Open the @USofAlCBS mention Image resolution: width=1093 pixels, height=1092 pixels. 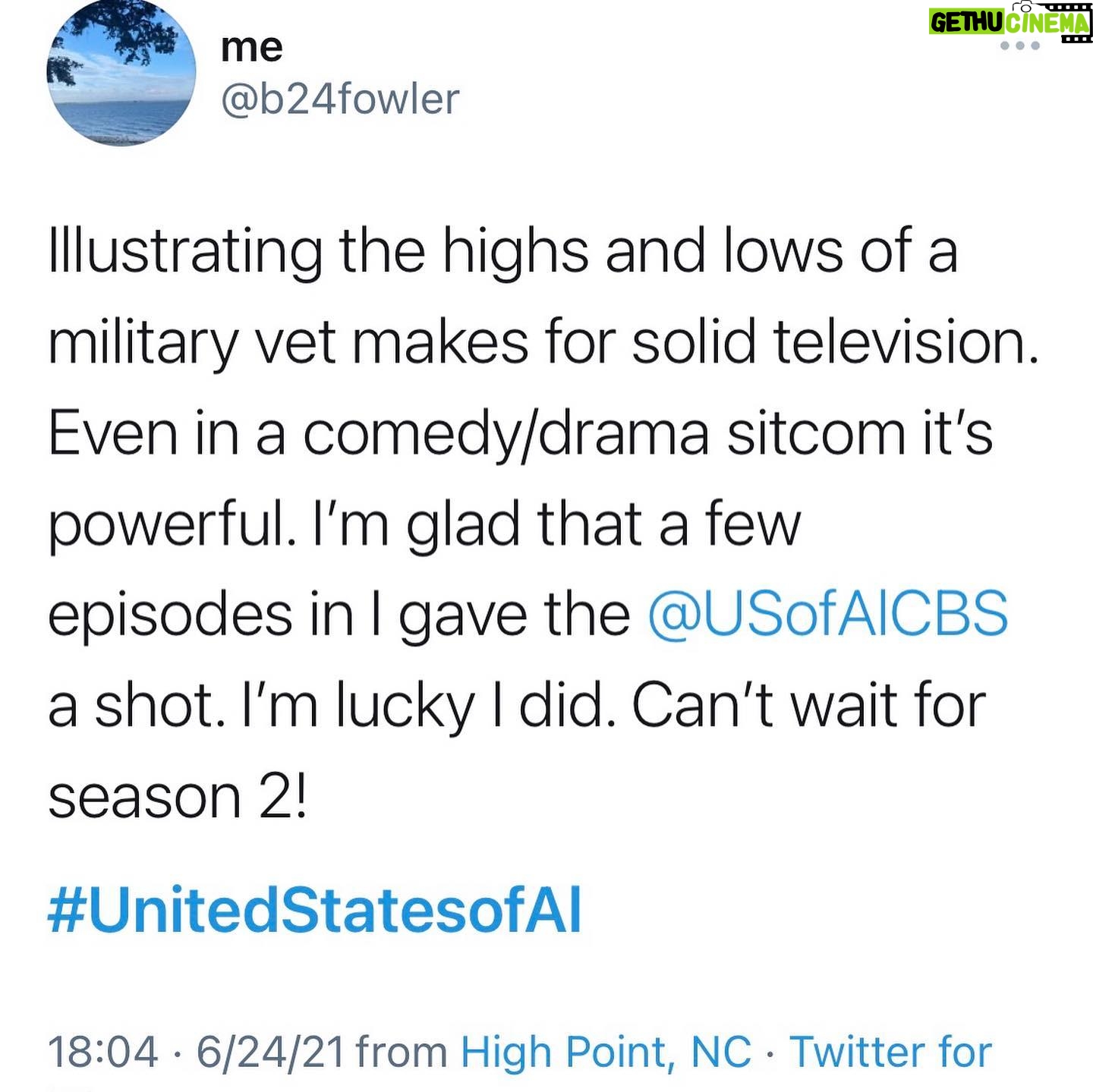828,614
